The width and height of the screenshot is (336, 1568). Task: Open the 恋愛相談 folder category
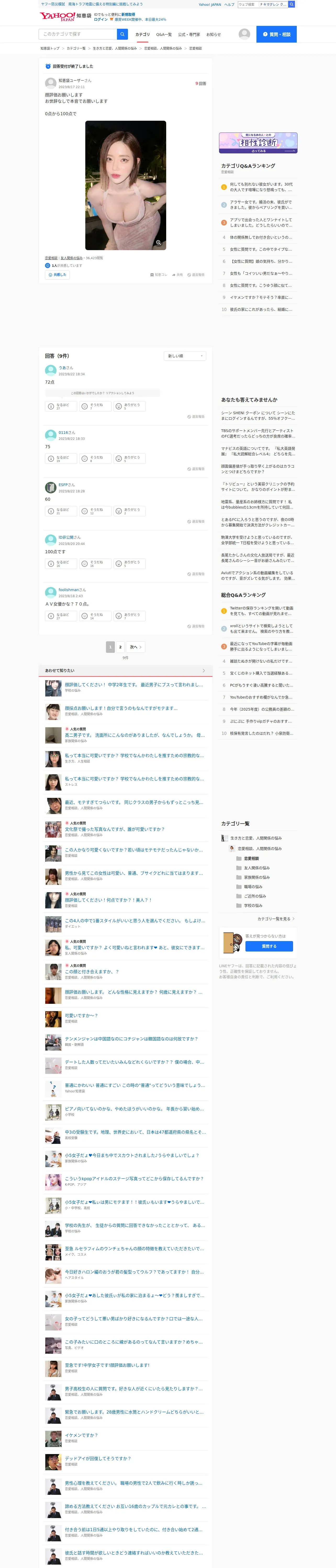click(x=248, y=858)
